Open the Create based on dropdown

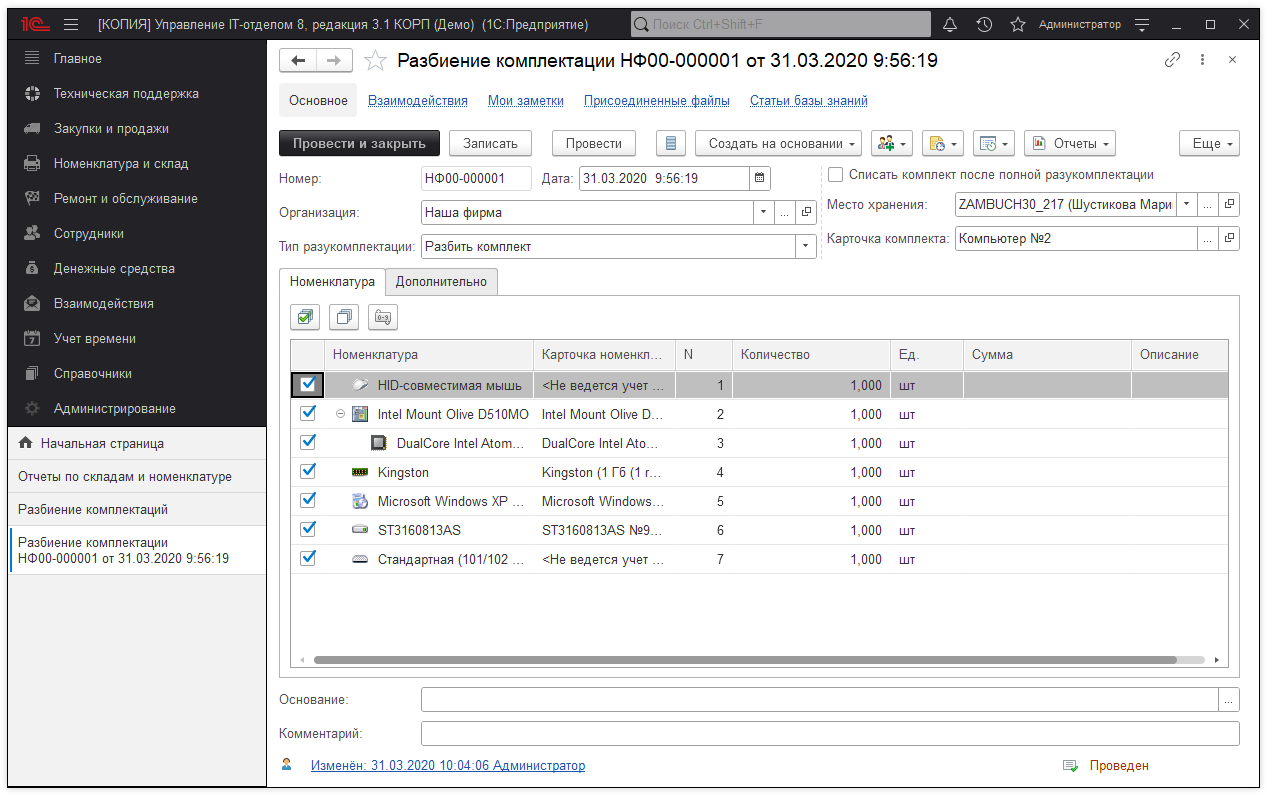(x=779, y=144)
